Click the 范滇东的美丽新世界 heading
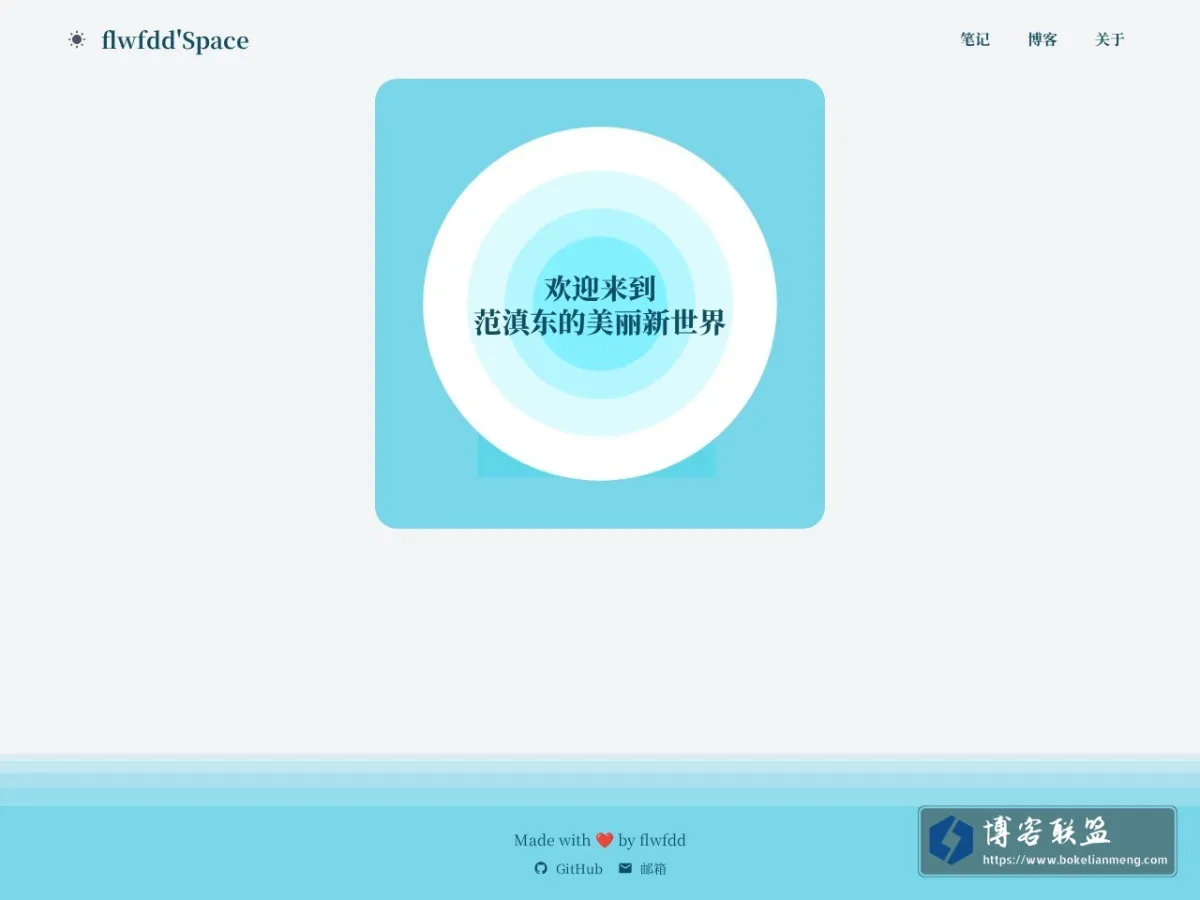 600,323
